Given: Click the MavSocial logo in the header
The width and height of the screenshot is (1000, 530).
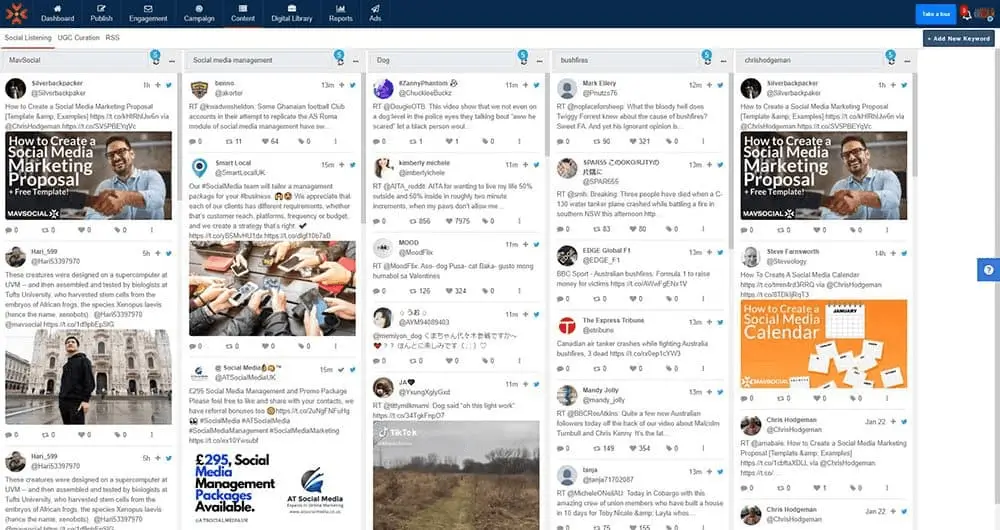Looking at the screenshot, I should click(x=16, y=13).
